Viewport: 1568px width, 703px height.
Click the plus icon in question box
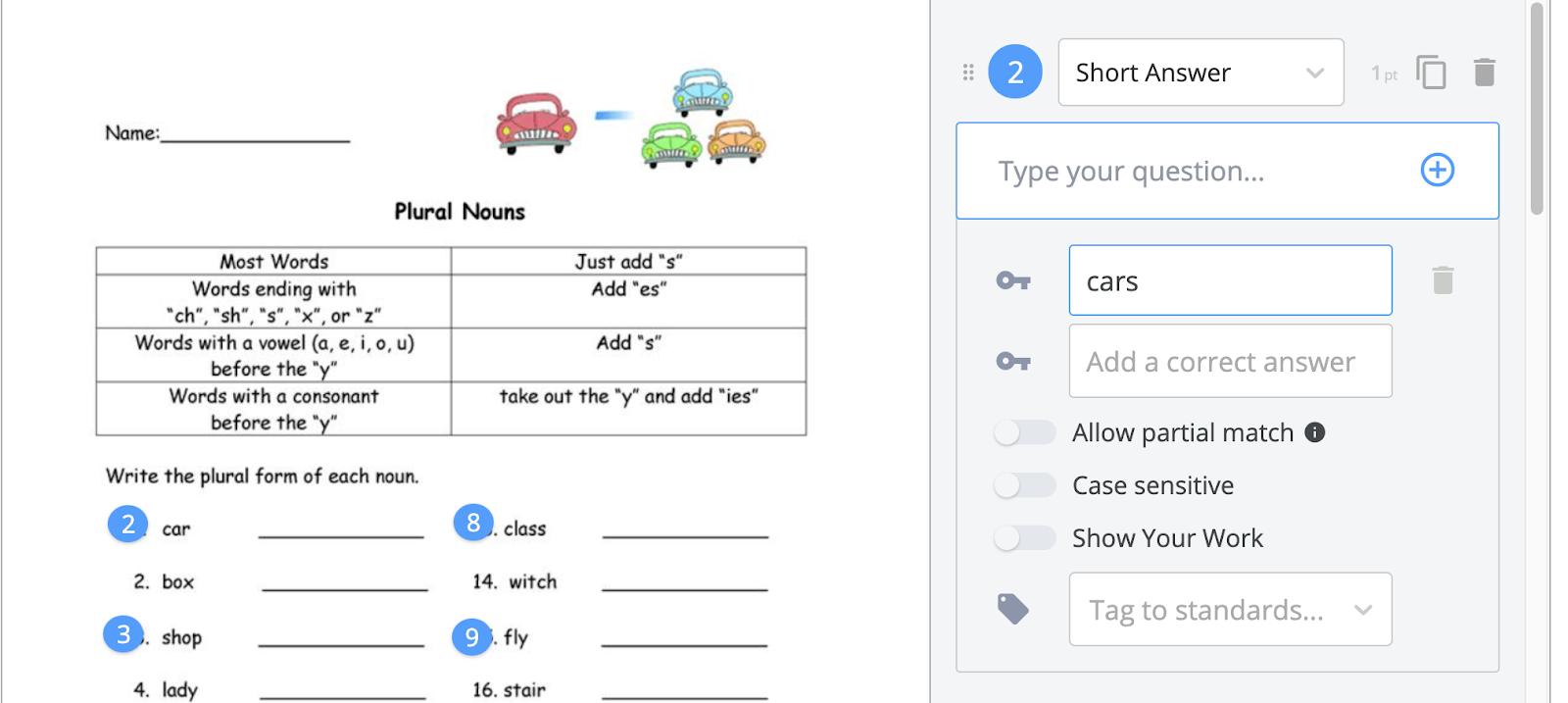1437,170
